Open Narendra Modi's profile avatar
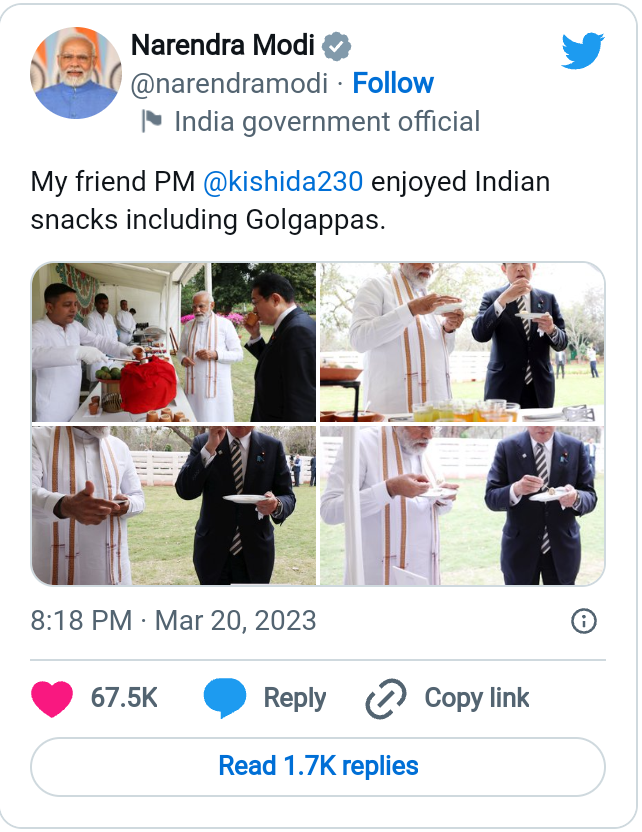 (76, 74)
